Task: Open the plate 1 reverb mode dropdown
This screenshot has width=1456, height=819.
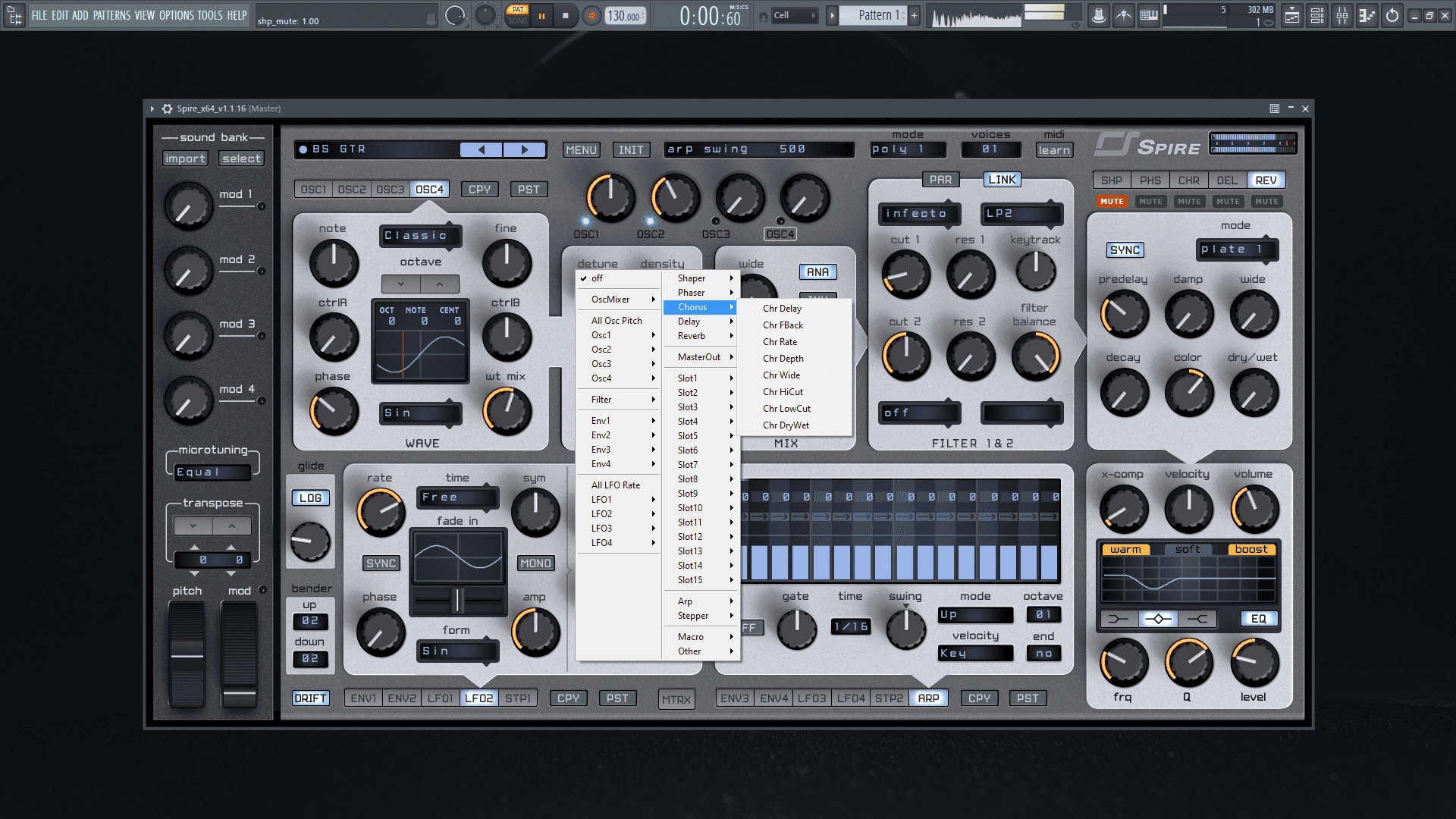Action: [1237, 249]
